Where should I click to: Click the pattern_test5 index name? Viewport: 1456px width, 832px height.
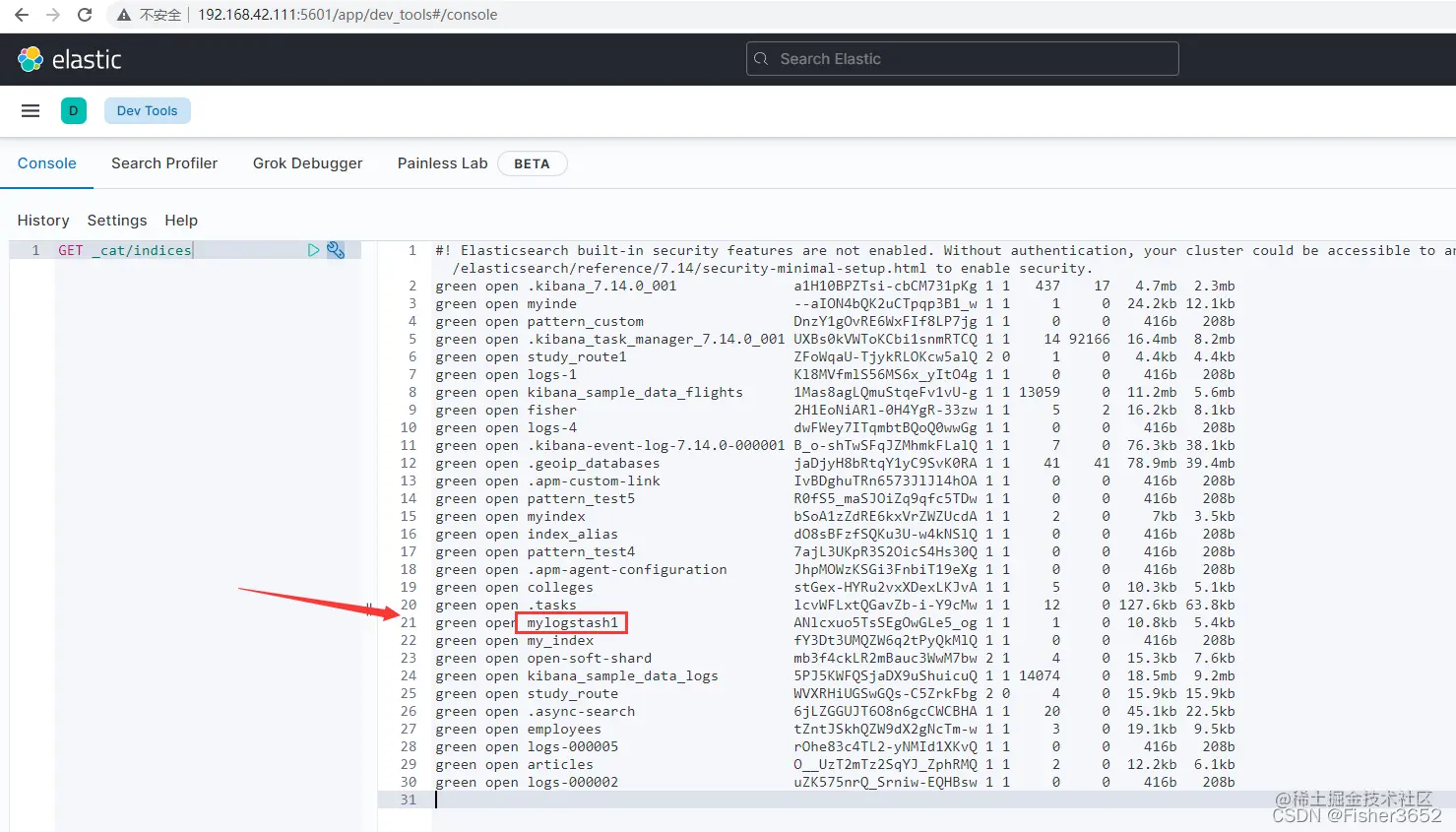pyautogui.click(x=581, y=498)
